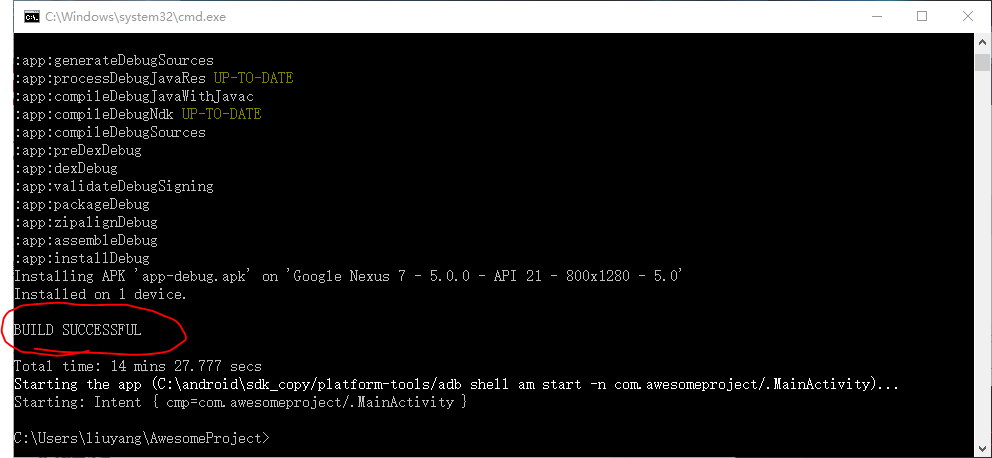
Task: Open the cmd.exe system menu icon
Action: click(31, 17)
